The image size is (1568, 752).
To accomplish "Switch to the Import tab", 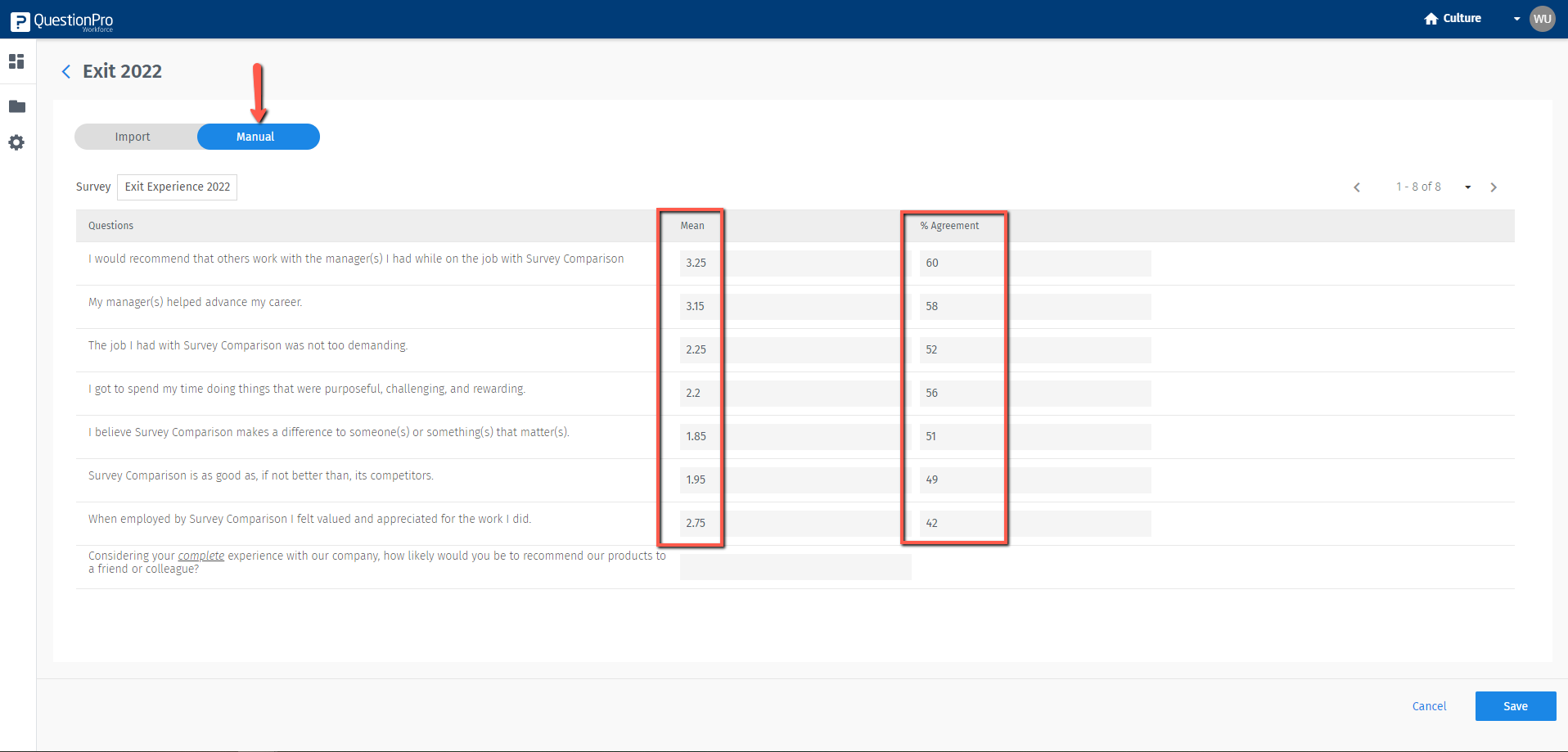I will (133, 137).
